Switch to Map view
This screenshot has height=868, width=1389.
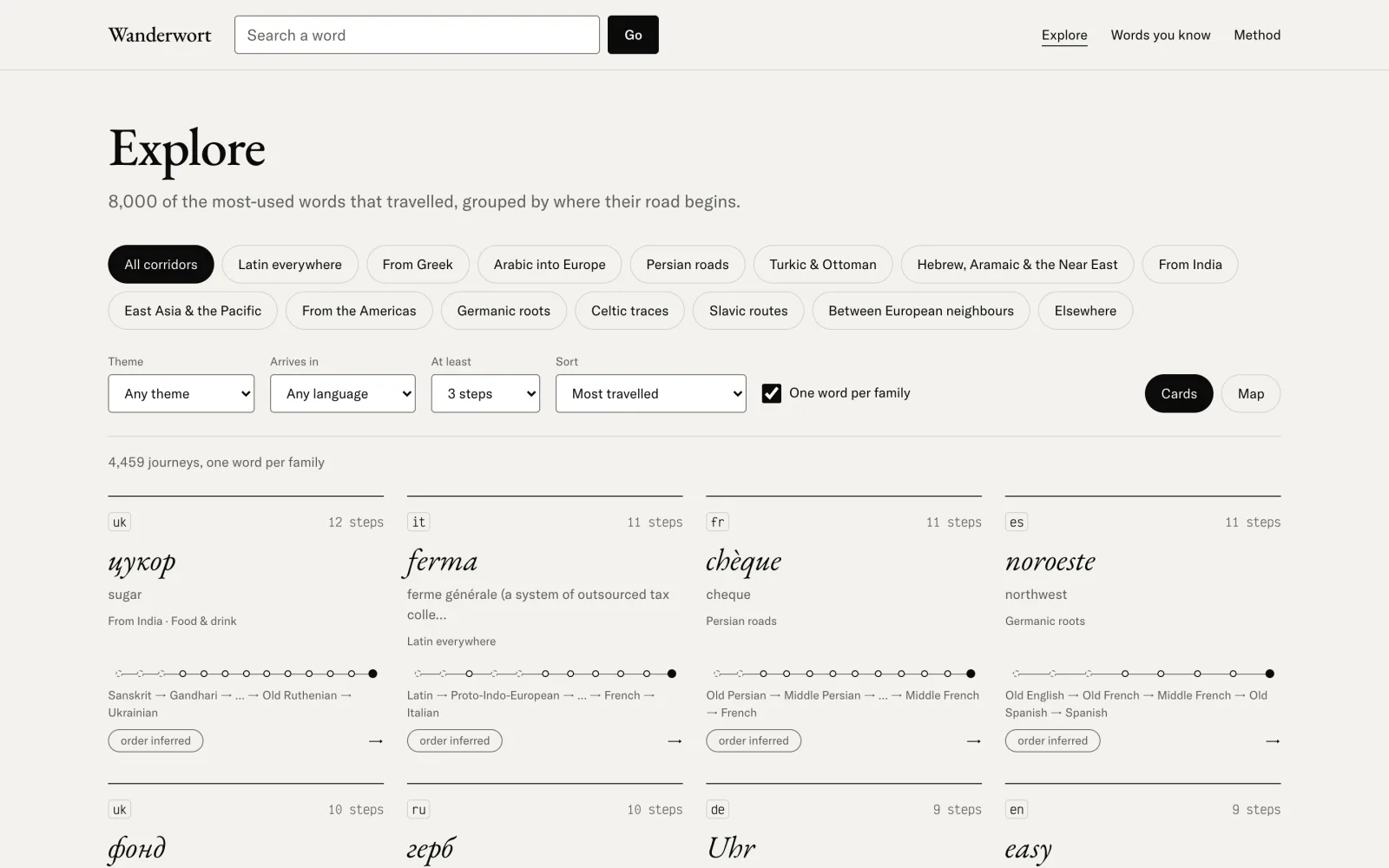pyautogui.click(x=1251, y=393)
